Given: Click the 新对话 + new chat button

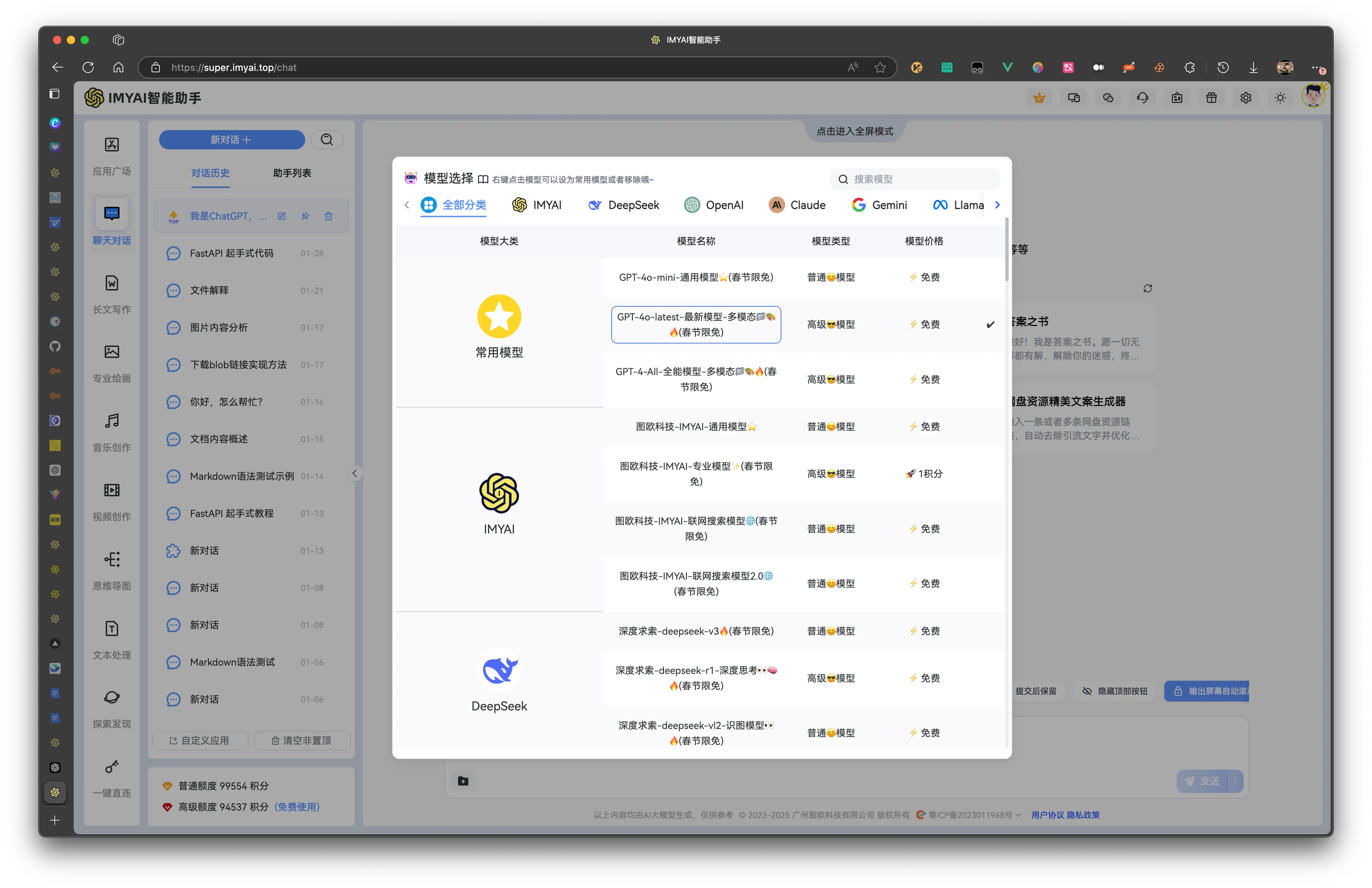Looking at the screenshot, I should [232, 139].
